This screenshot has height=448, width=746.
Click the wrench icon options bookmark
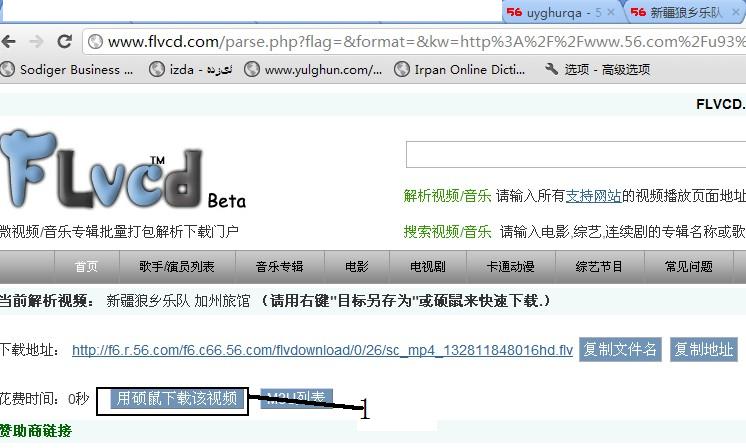coord(598,69)
